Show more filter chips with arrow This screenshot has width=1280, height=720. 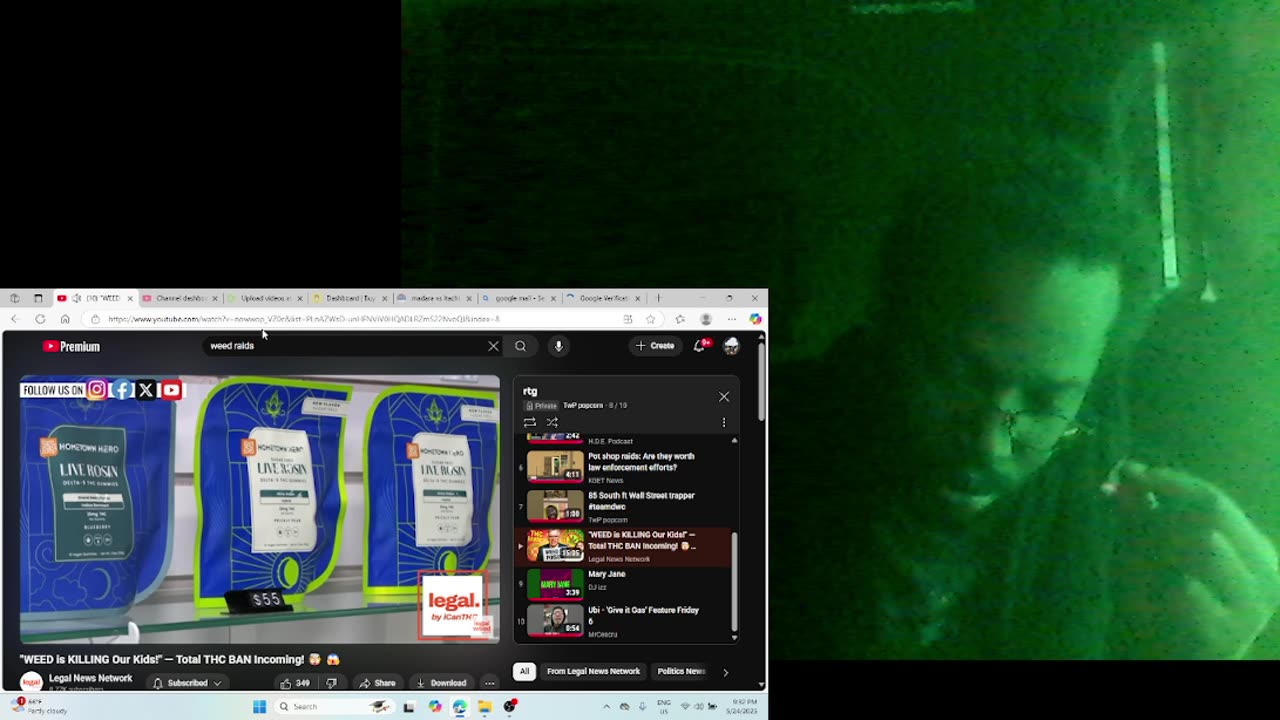pyautogui.click(x=725, y=672)
